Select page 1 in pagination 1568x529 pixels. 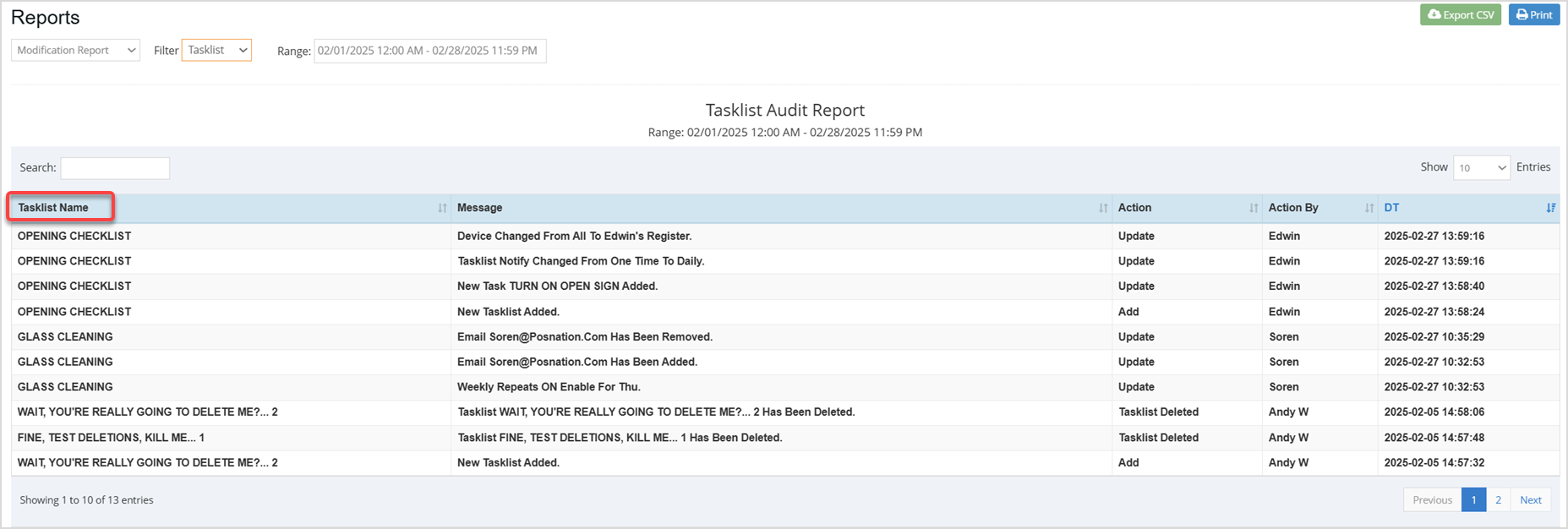tap(1473, 500)
